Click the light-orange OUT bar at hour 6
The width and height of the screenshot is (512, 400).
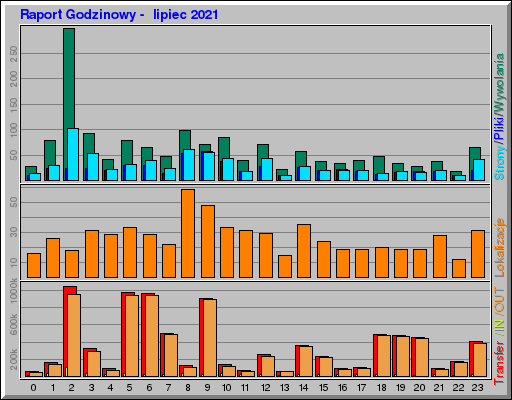click(x=152, y=336)
